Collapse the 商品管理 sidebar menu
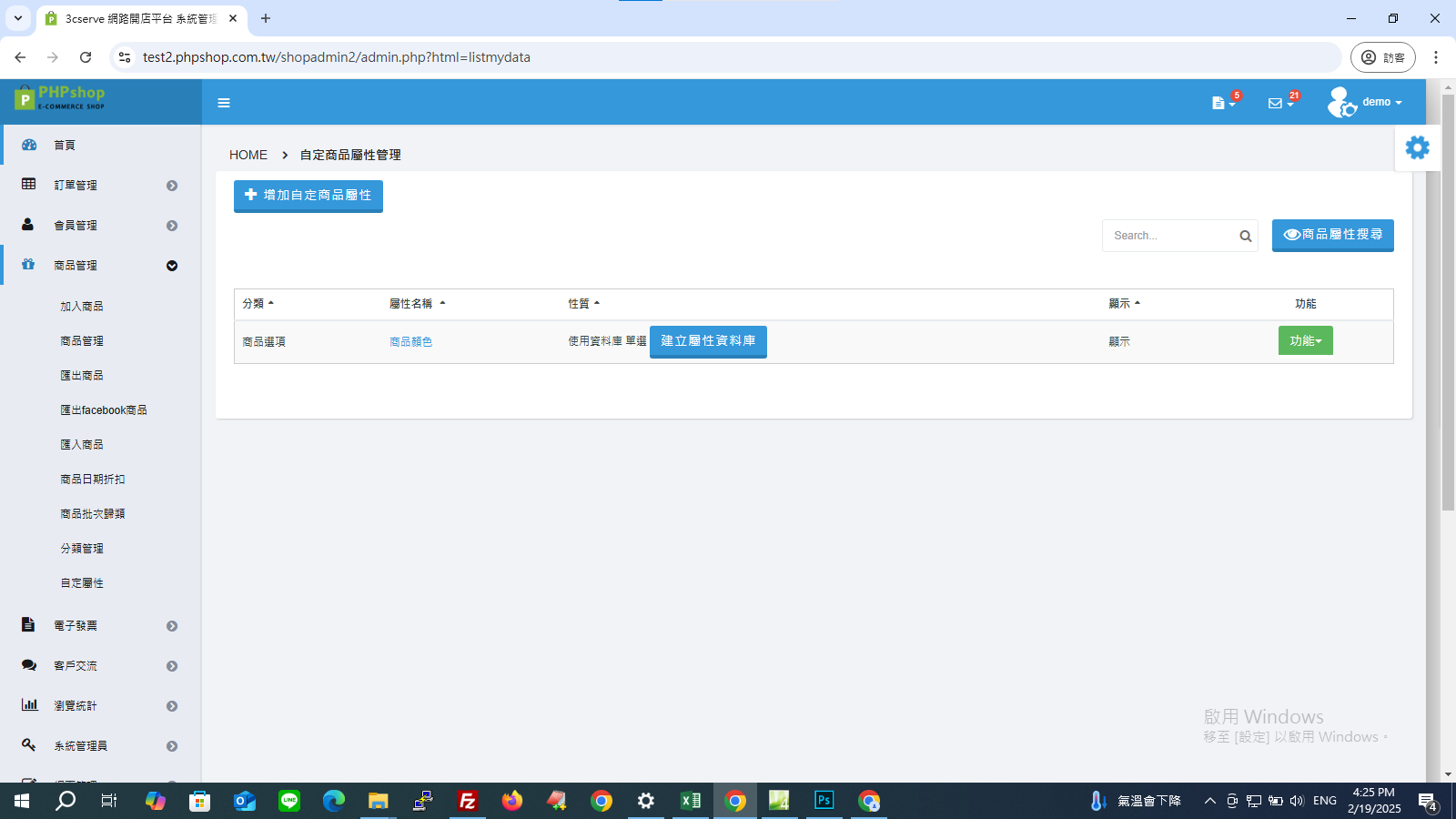This screenshot has height=819, width=1456. tap(100, 265)
